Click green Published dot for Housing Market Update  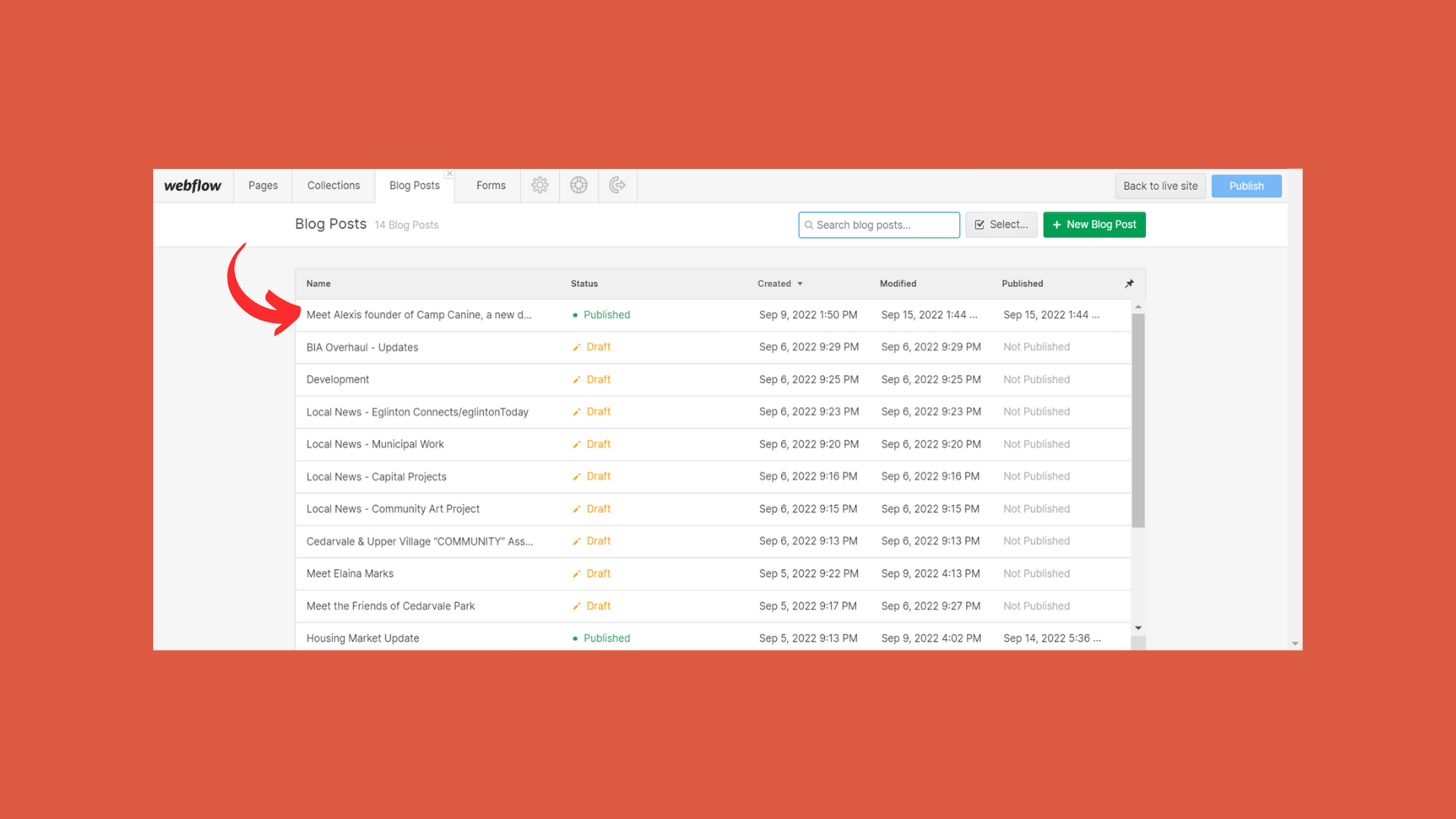(x=575, y=639)
